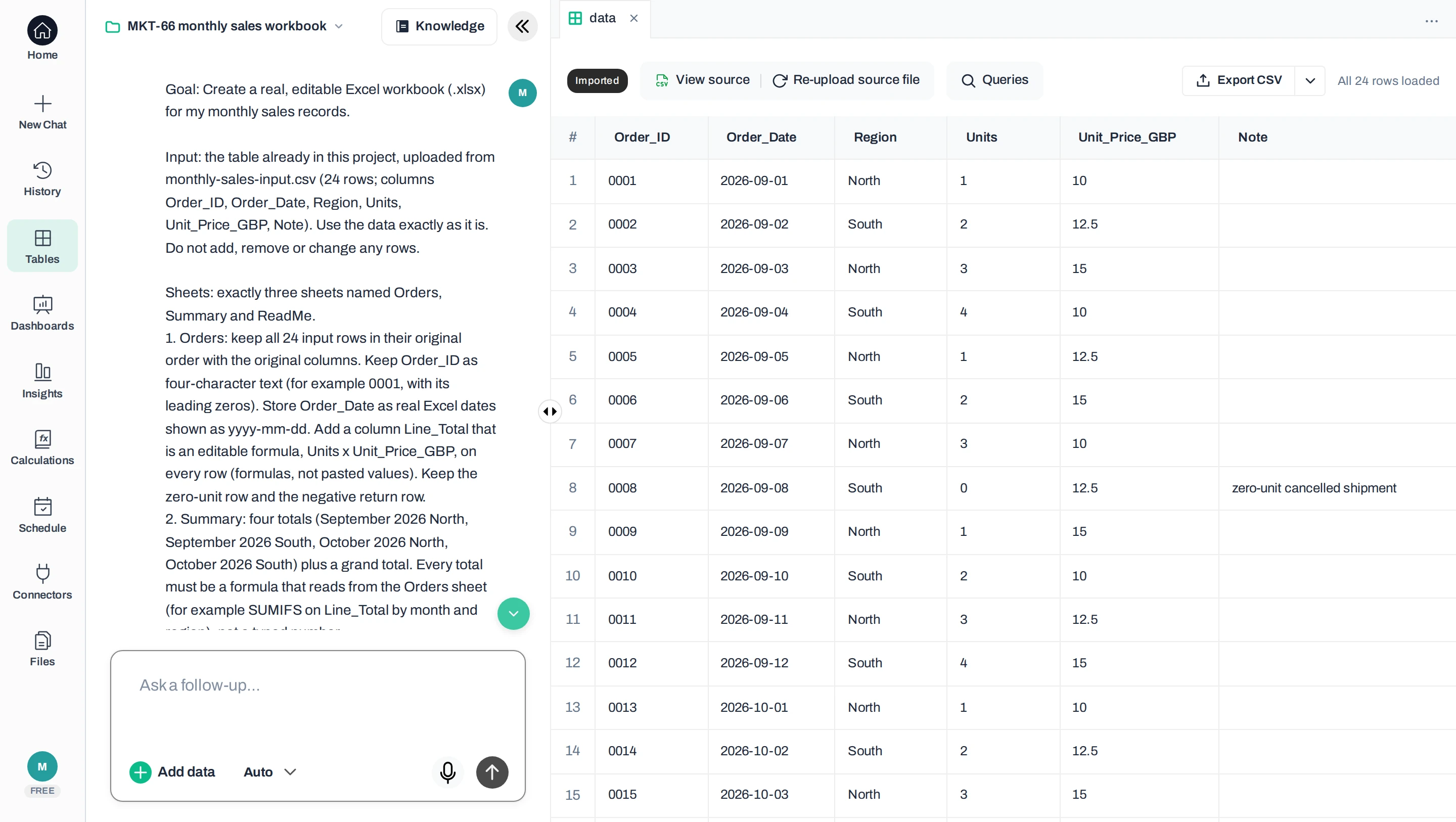Select cell with Order_ID 0013

(651, 707)
